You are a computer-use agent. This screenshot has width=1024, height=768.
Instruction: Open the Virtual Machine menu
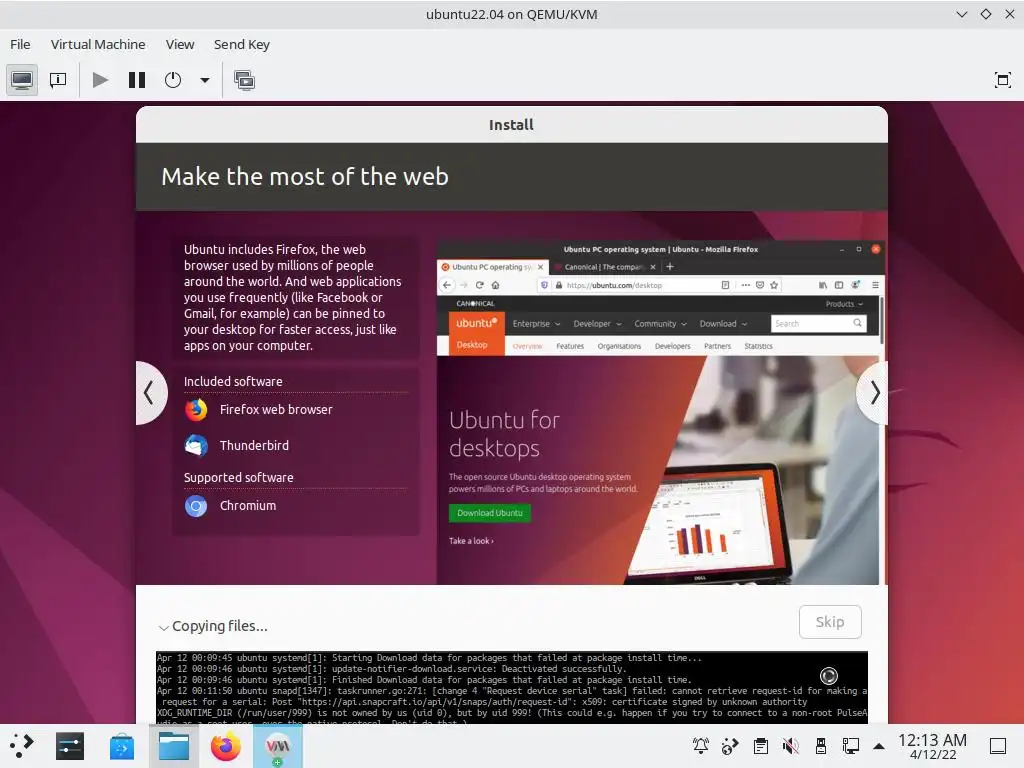coord(98,44)
